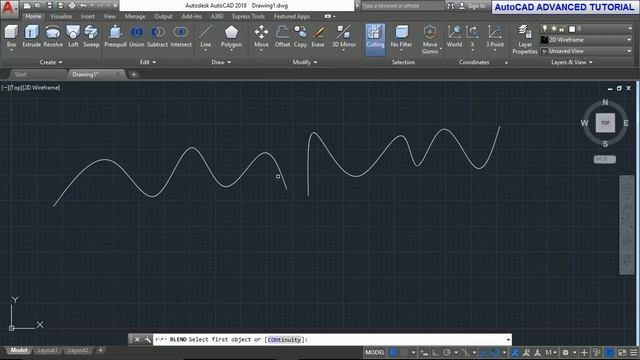Expand the Layers & View panel

[571, 62]
